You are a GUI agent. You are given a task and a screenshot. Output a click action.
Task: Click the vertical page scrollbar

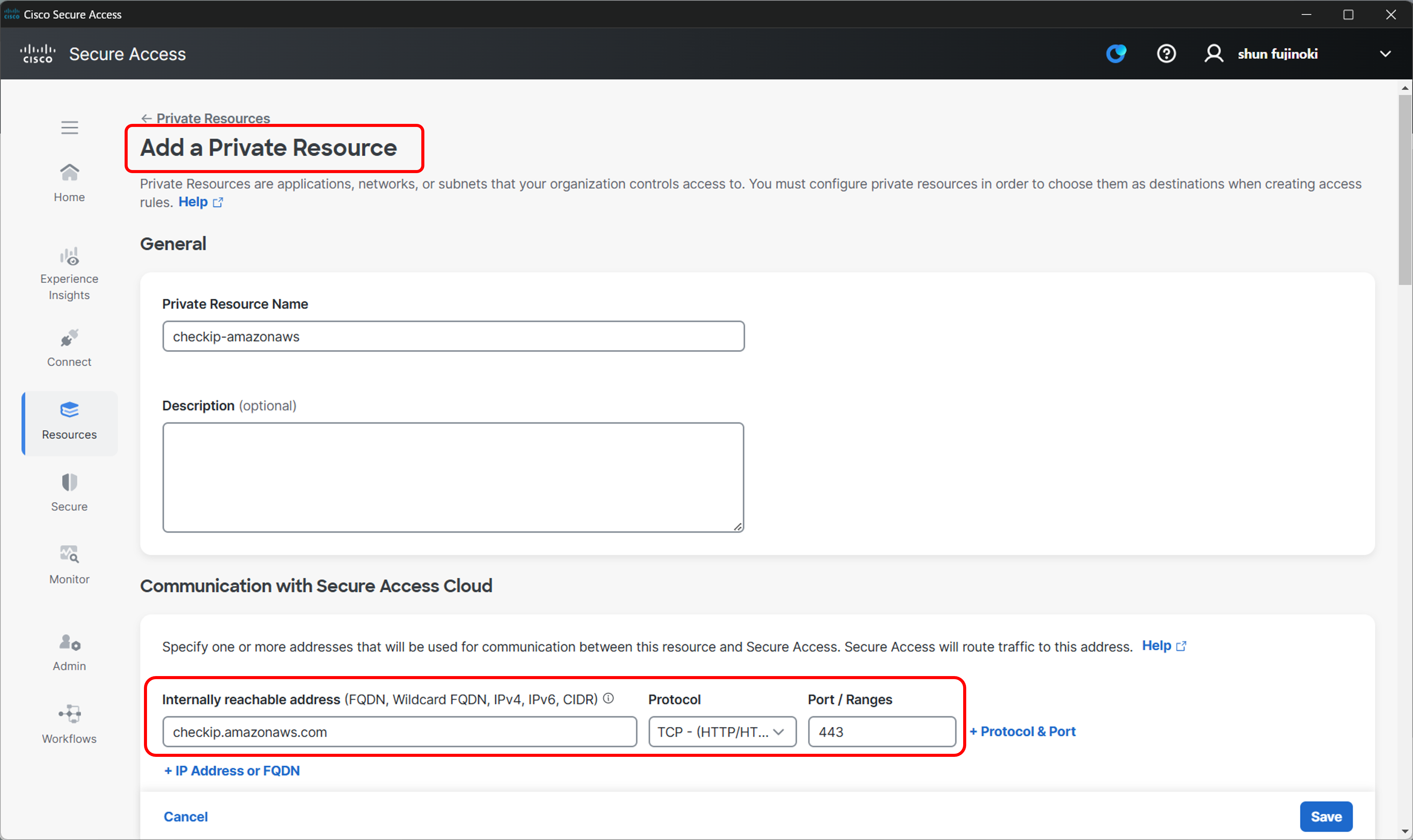[1405, 190]
